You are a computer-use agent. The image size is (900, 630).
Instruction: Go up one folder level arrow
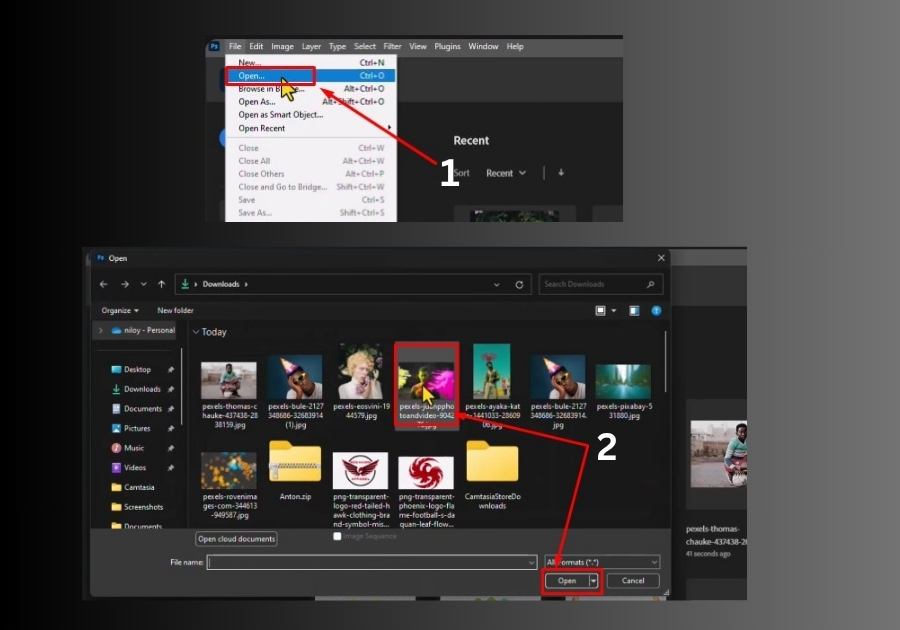click(x=162, y=284)
